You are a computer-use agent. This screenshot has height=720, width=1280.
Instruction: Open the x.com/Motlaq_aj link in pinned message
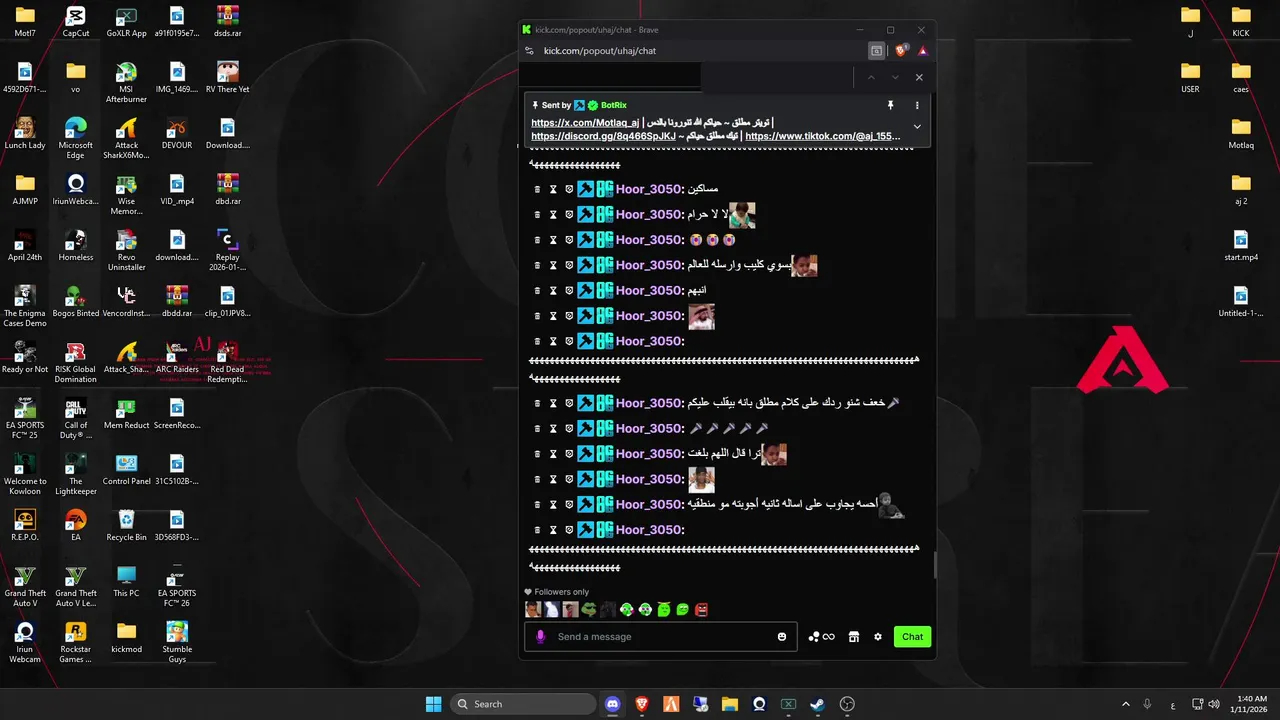[x=585, y=123]
